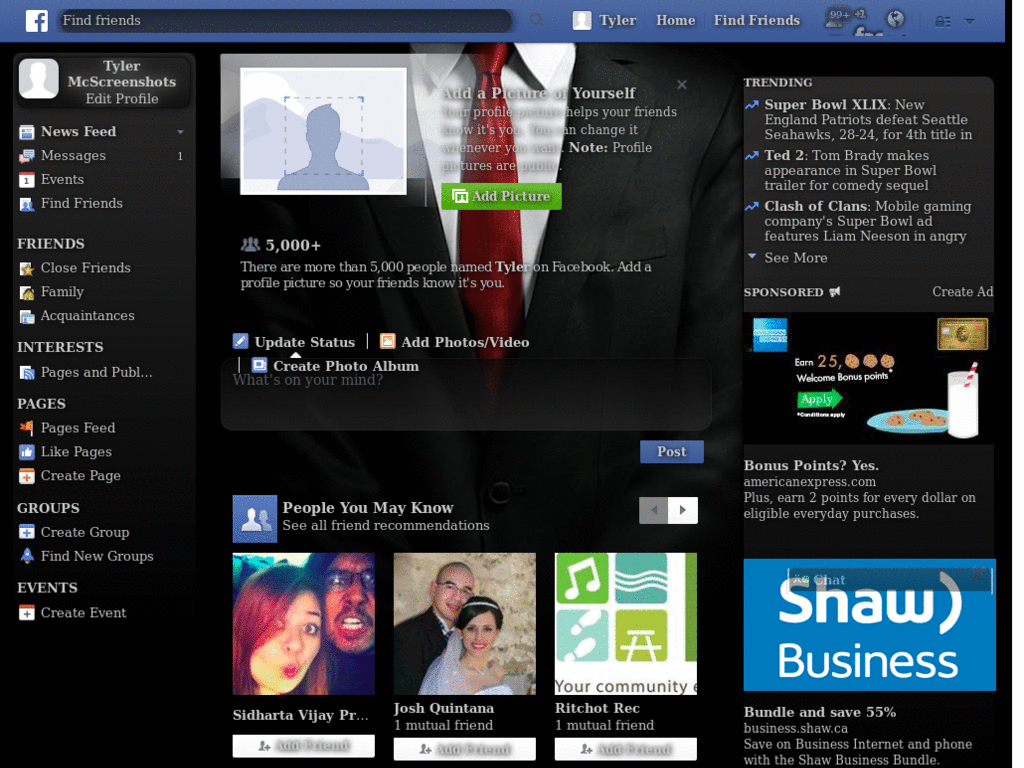Click the Post button
Screen dimensions: 1024x768
coord(671,451)
